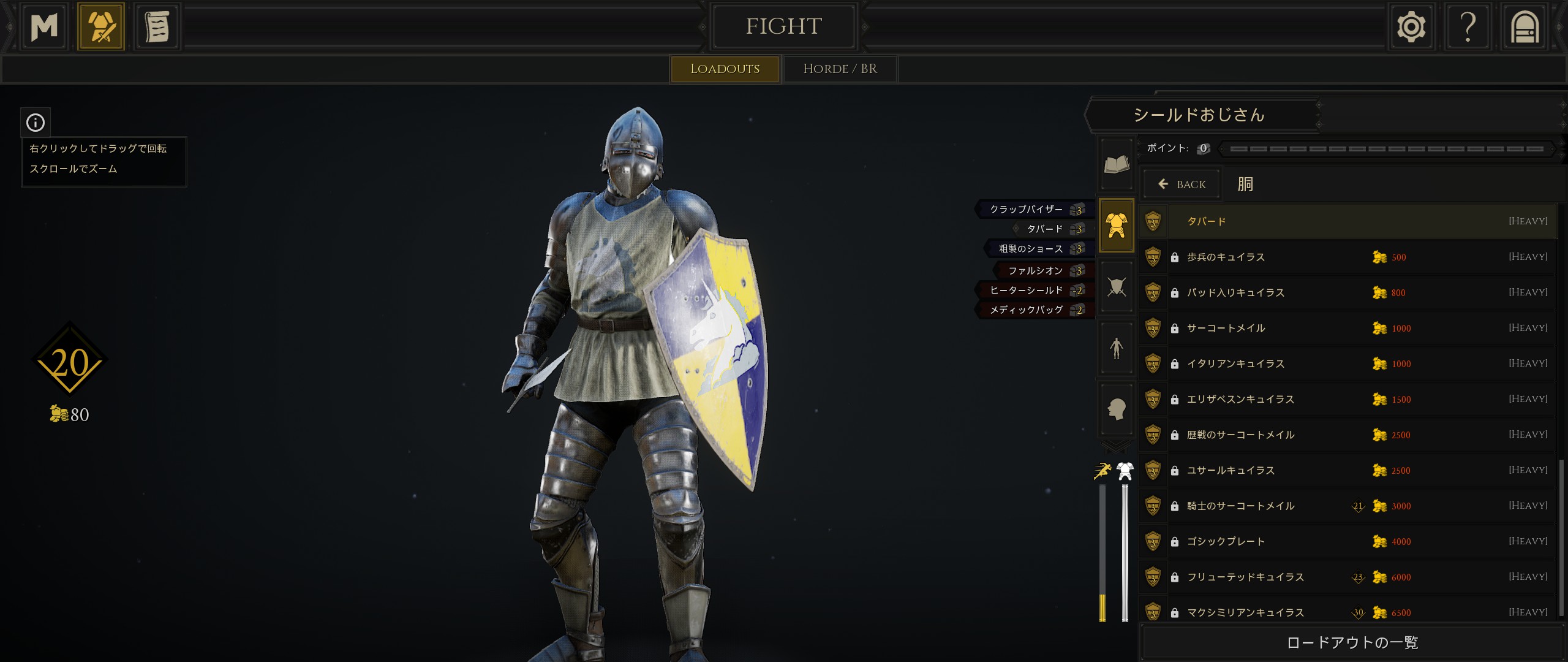Open the help question mark icon
Screen dimensions: 1568x662
pos(1468,27)
